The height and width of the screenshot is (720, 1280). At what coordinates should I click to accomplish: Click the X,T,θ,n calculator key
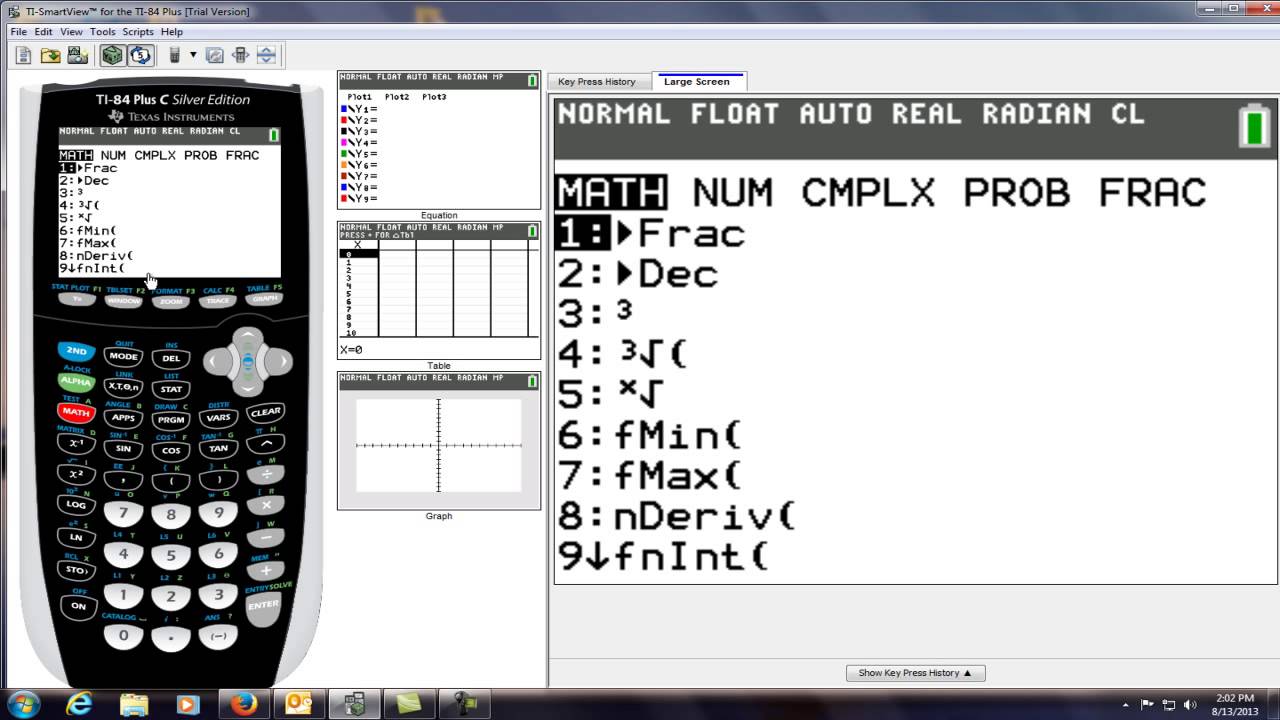click(x=124, y=387)
